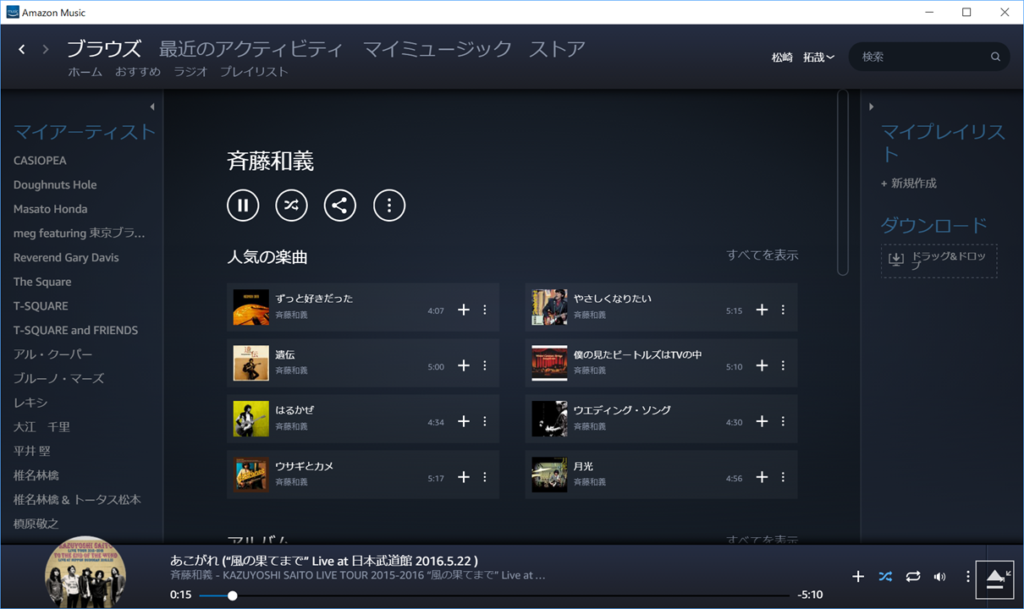Click the main content vertical scrollbar

point(843,183)
